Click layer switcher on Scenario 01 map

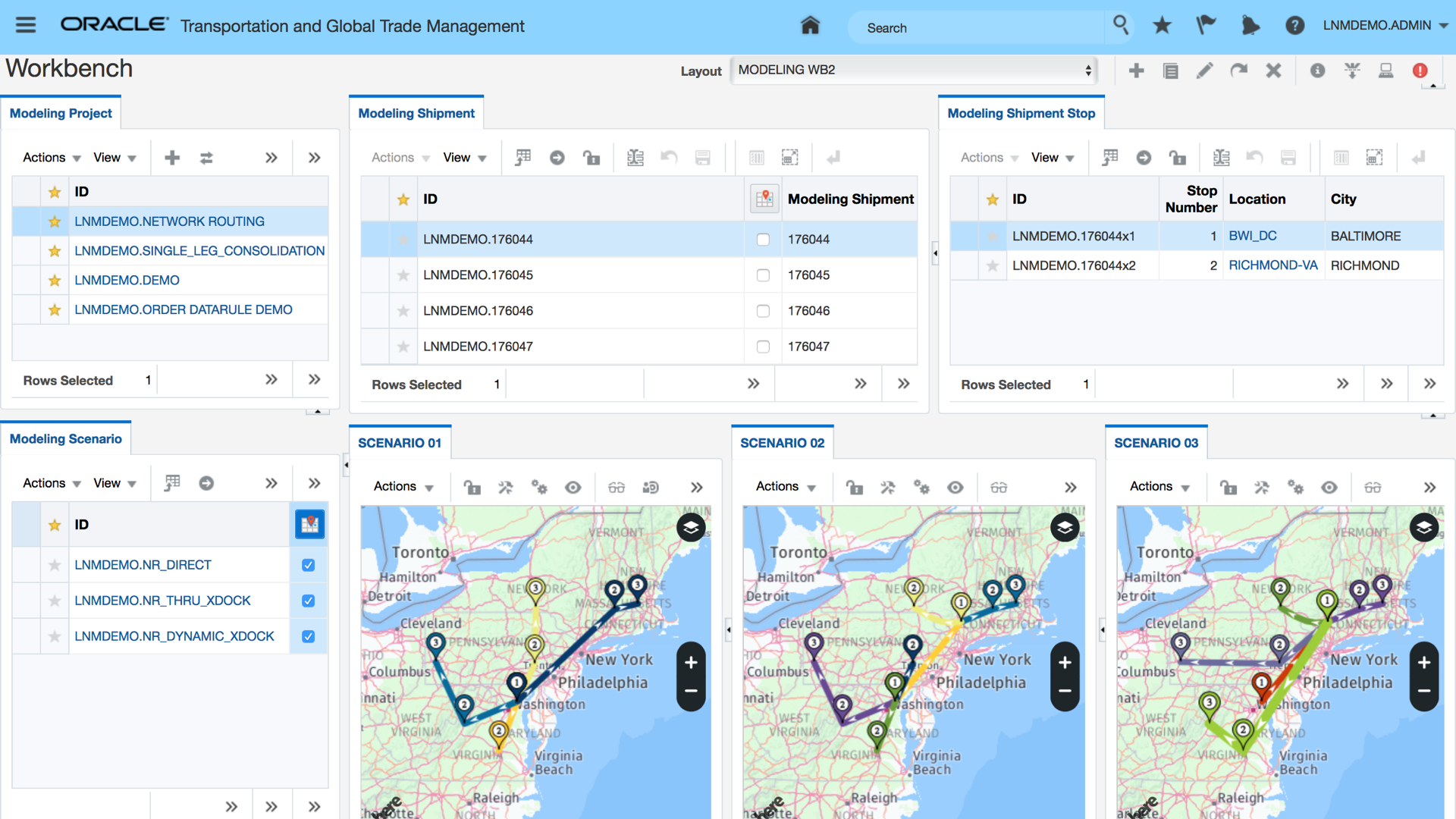pos(690,527)
